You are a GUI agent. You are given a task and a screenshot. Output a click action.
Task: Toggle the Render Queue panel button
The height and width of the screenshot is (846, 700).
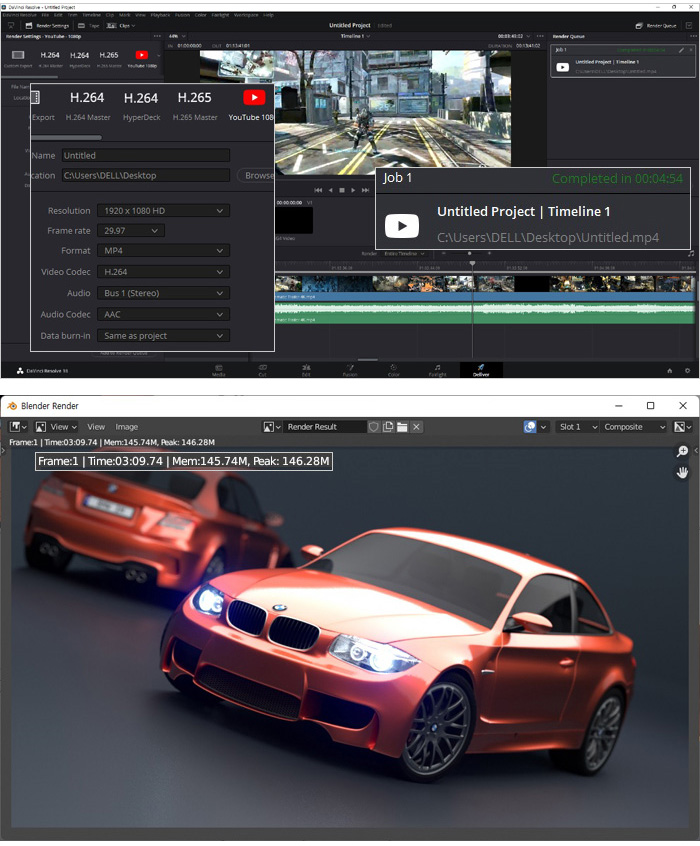coord(656,25)
